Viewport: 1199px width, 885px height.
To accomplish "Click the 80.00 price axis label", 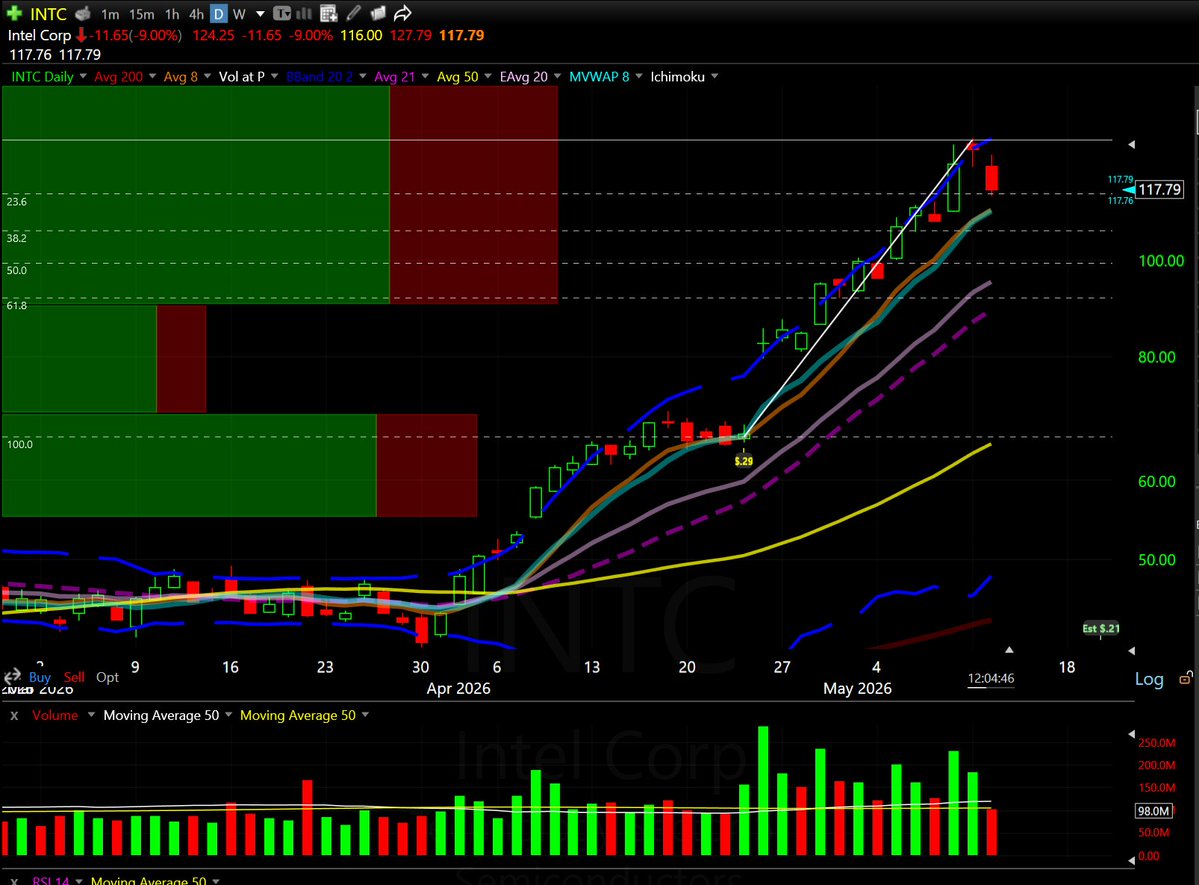I will pyautogui.click(x=1156, y=357).
